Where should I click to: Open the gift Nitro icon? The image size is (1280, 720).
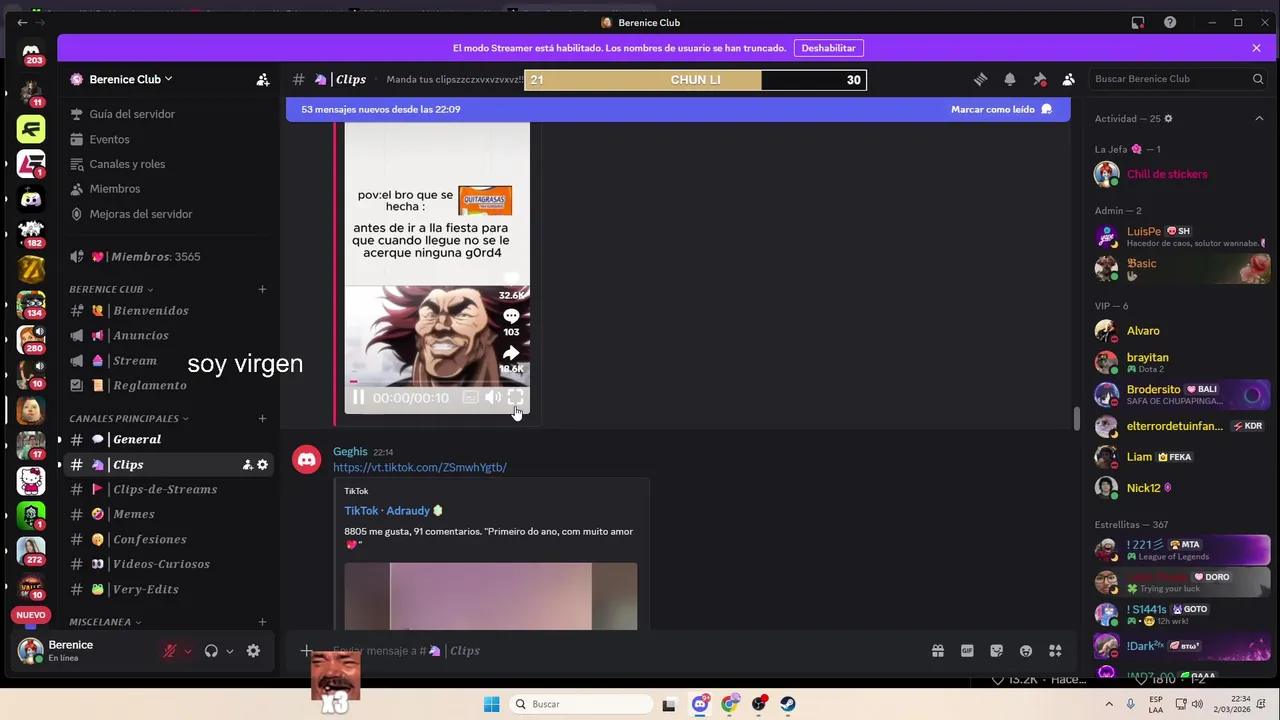click(938, 651)
